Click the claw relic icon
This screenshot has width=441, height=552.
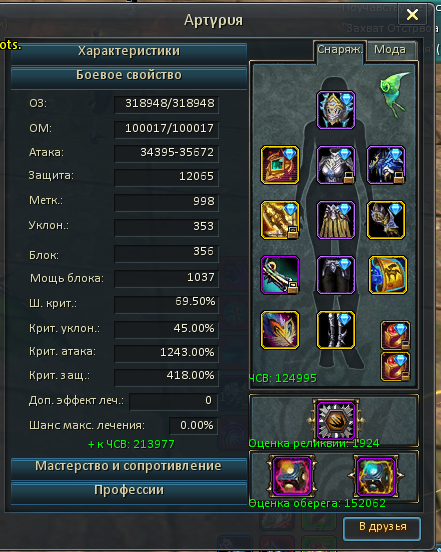(336, 421)
